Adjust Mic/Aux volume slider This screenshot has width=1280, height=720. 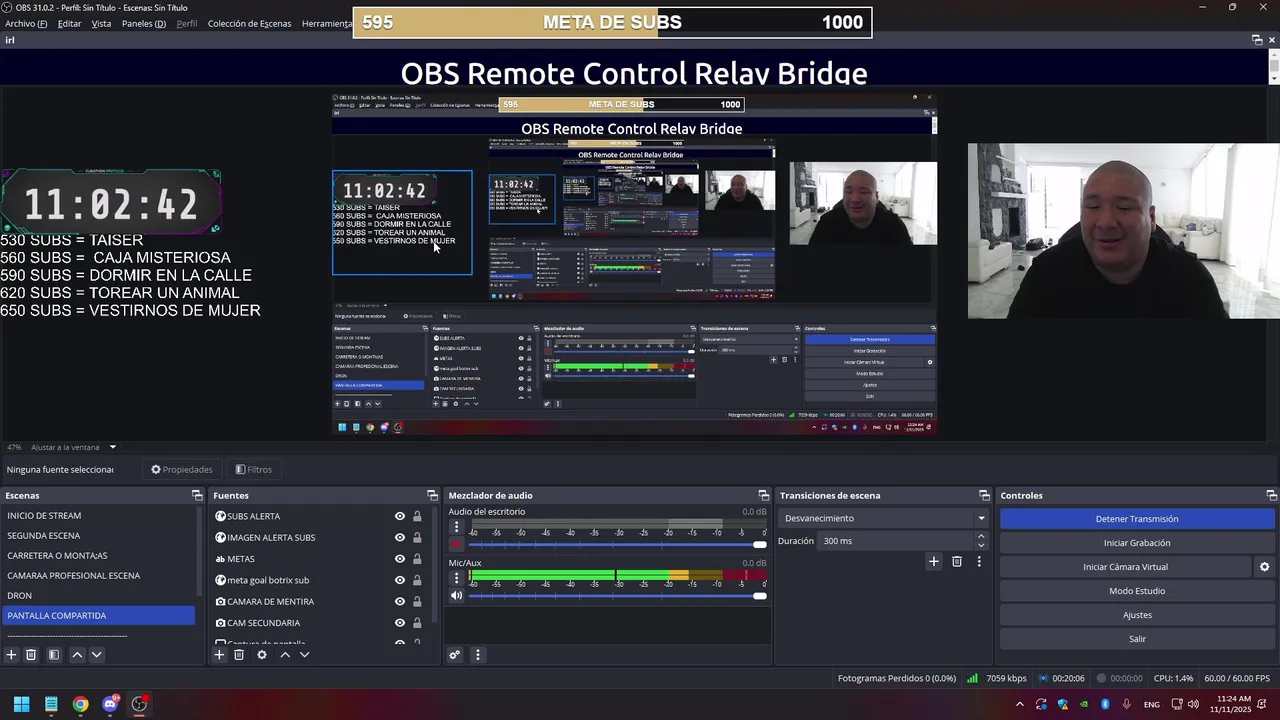coord(617,596)
